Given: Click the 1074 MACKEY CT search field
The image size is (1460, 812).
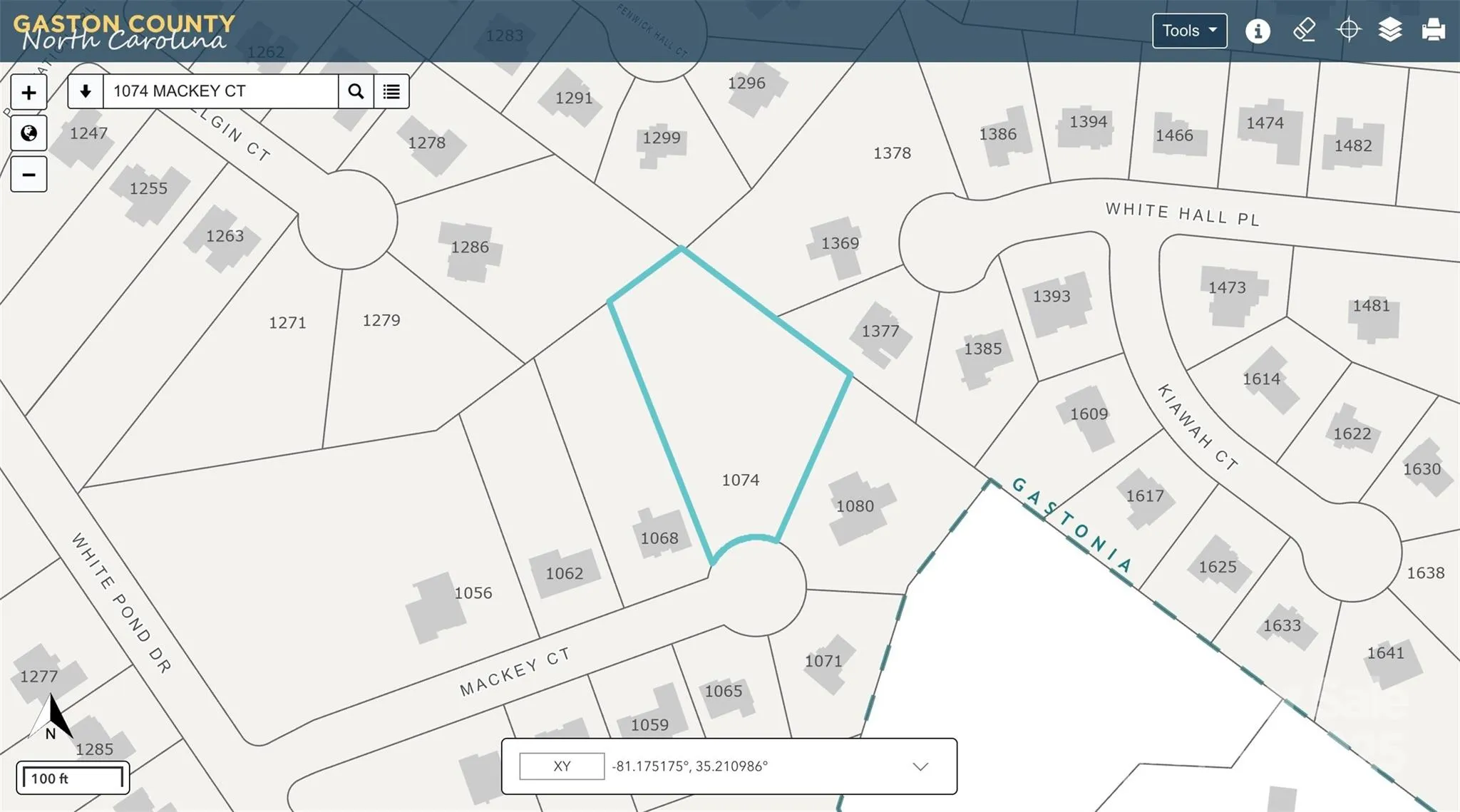Looking at the screenshot, I should click(221, 91).
